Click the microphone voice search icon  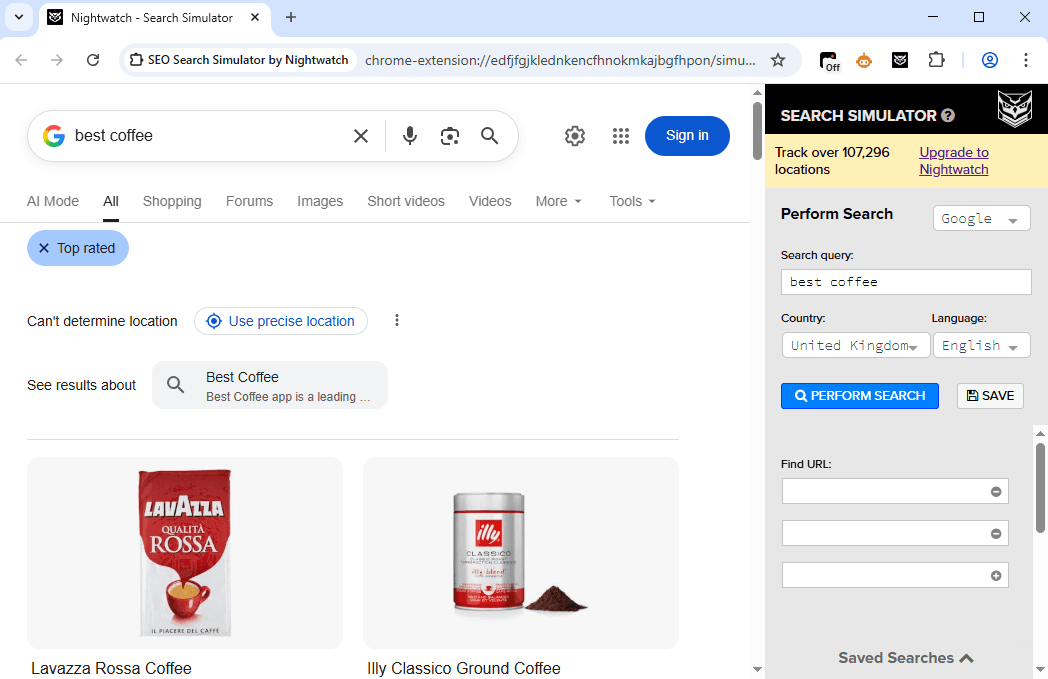tap(410, 136)
